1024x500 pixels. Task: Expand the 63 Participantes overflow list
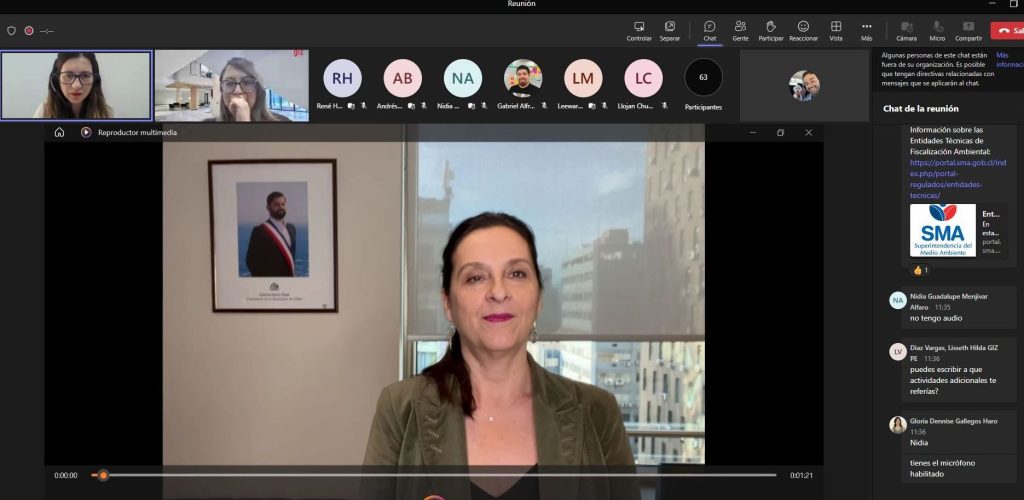703,78
